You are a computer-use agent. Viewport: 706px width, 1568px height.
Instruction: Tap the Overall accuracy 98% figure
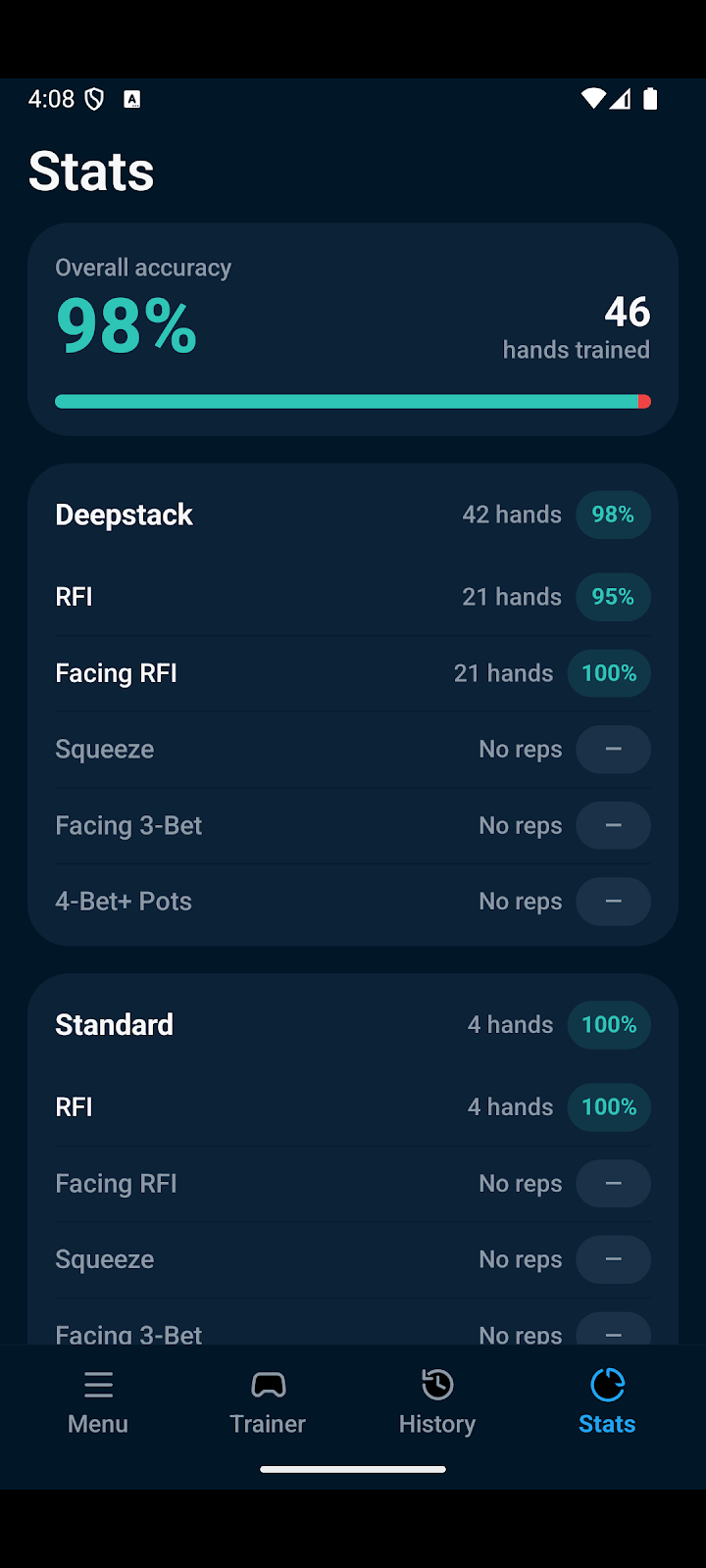point(126,326)
